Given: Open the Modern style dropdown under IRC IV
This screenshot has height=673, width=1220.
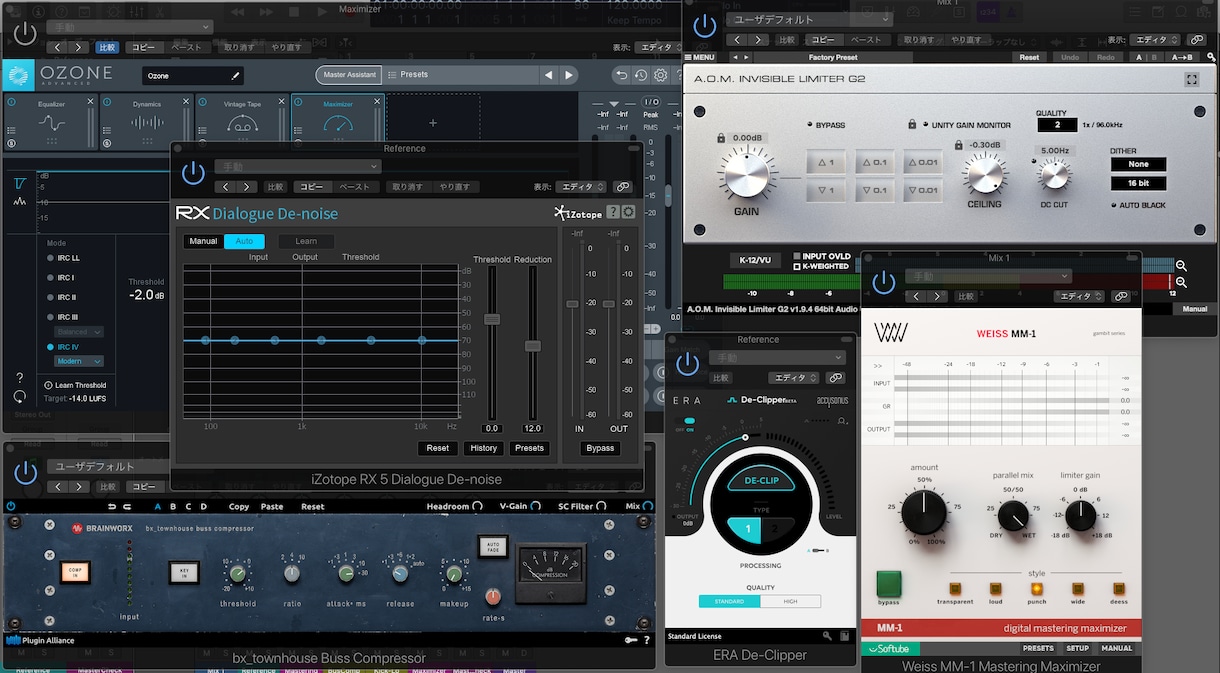Looking at the screenshot, I should (x=80, y=361).
